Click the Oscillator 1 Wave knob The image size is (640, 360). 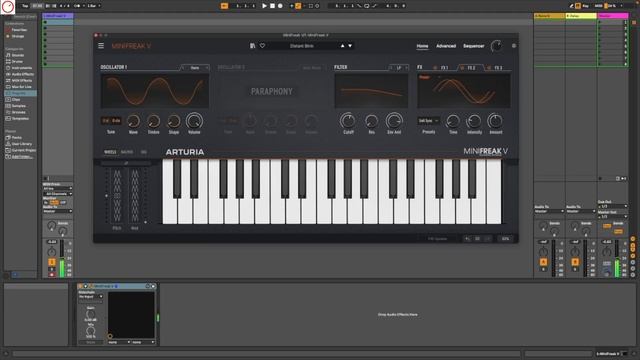pos(133,121)
